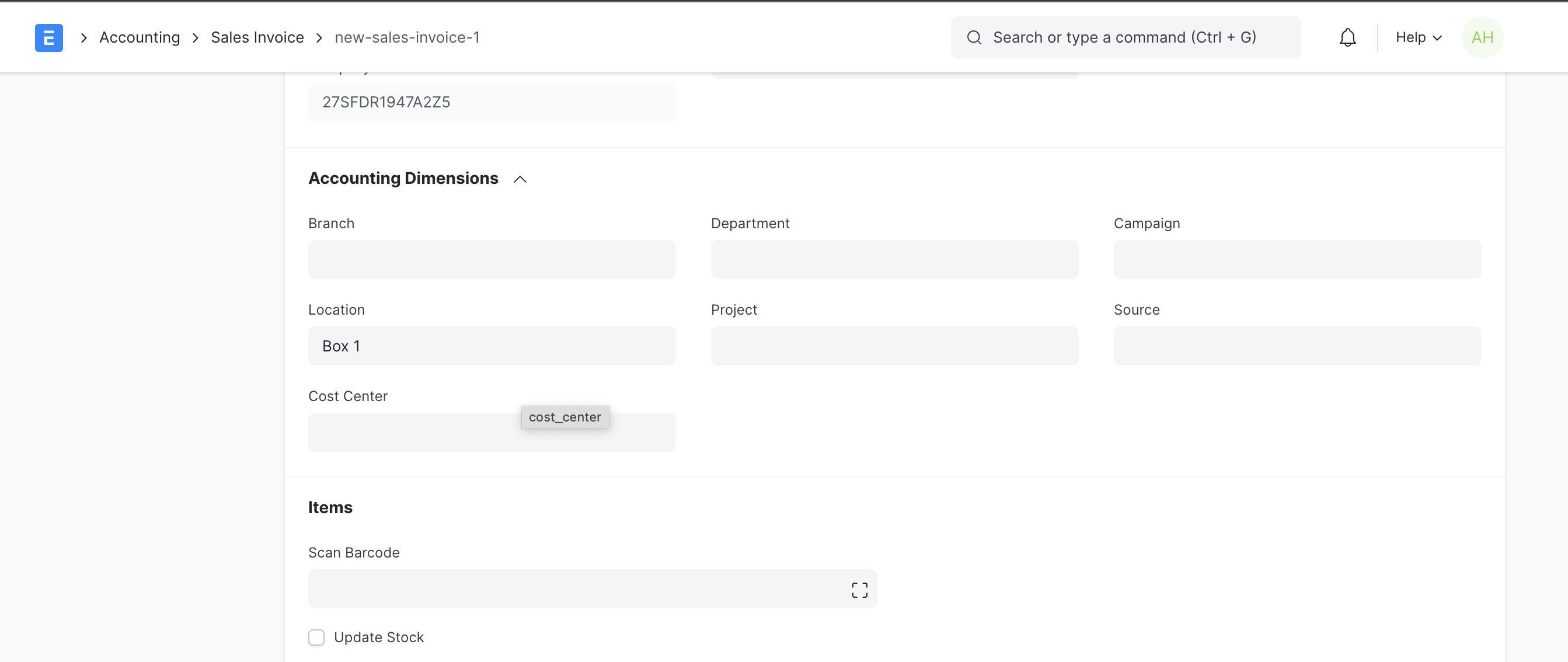Click inside the Project field

click(x=894, y=346)
